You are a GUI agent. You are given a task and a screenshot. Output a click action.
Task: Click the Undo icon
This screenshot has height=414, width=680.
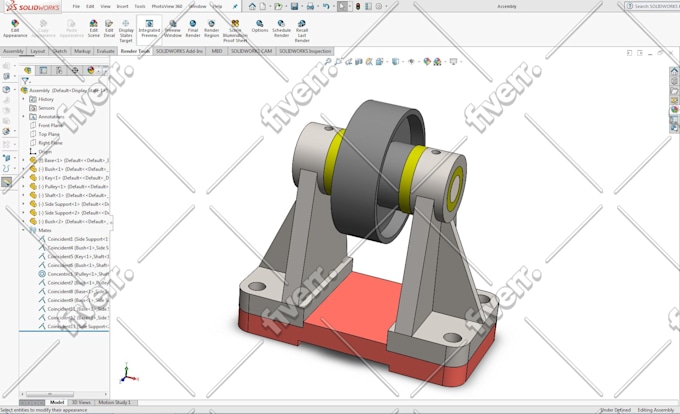[x=326, y=7]
